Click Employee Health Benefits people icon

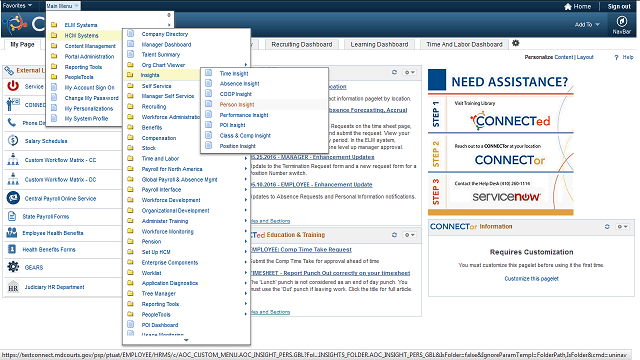tap(12, 233)
